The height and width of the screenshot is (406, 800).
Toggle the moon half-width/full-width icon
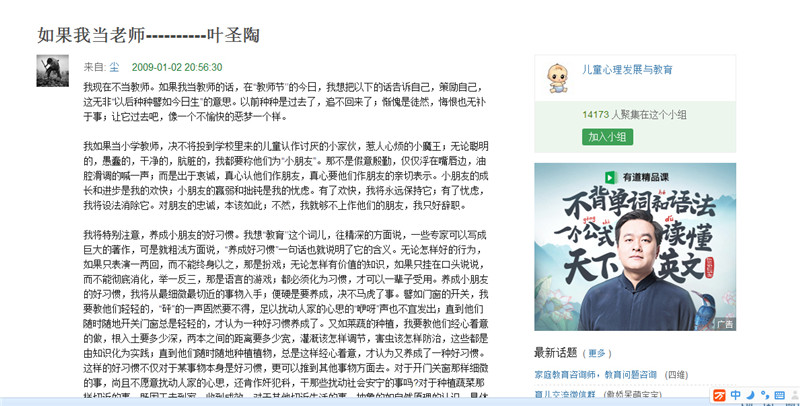coord(750,395)
